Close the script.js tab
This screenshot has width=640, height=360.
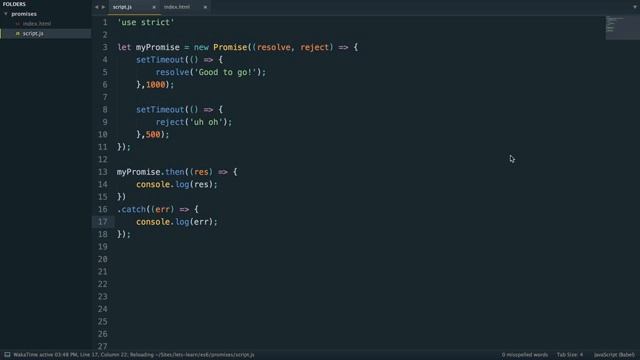(154, 7)
